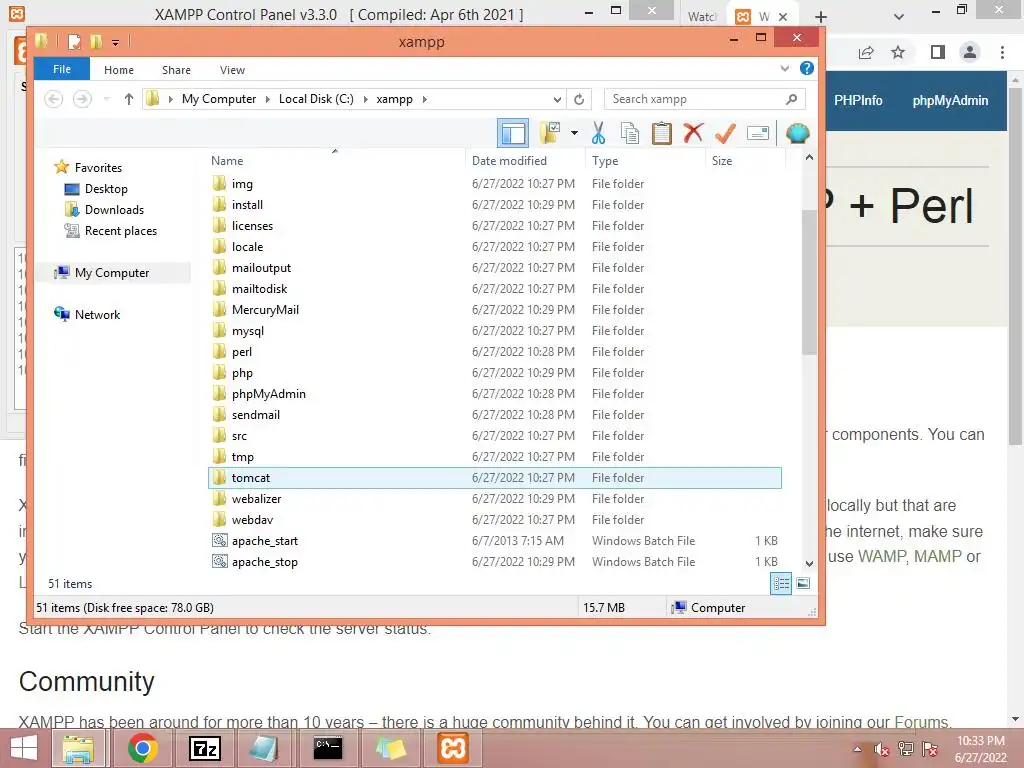The image size is (1024, 768).
Task: Click the Paste clipboard icon
Action: coord(662,133)
